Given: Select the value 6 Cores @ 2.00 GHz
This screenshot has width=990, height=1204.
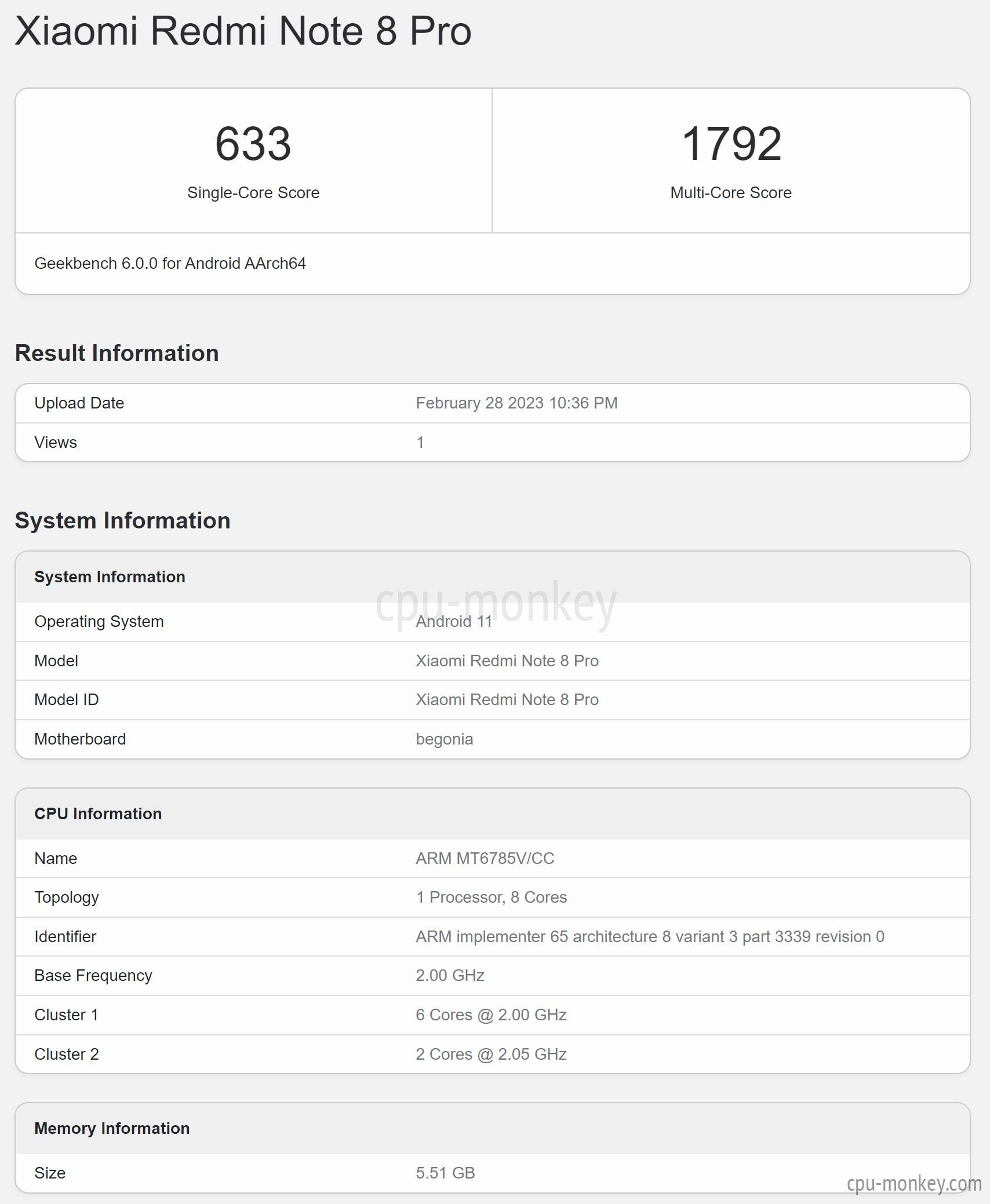Looking at the screenshot, I should [492, 1015].
